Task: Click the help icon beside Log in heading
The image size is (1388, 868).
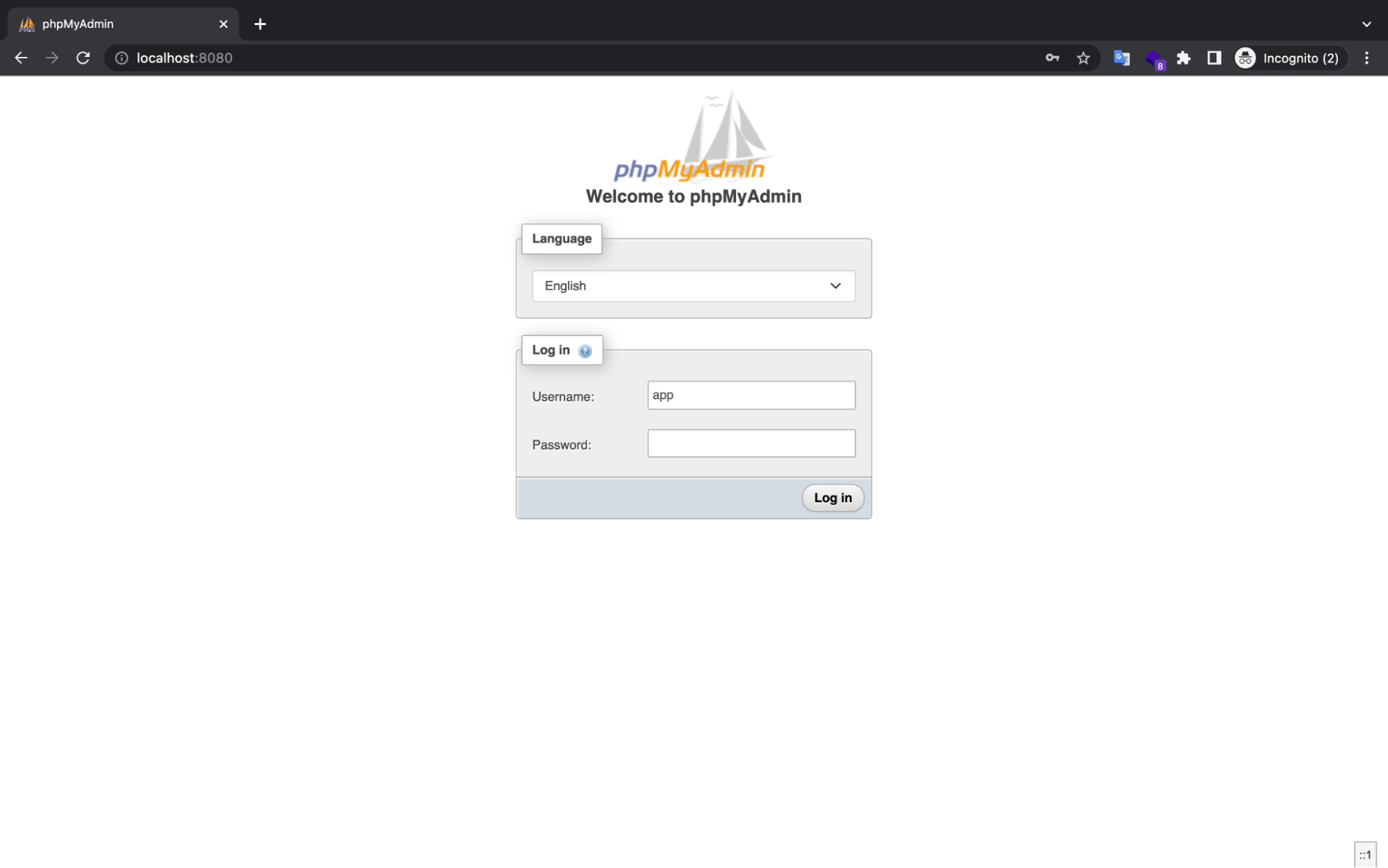Action: [x=584, y=350]
